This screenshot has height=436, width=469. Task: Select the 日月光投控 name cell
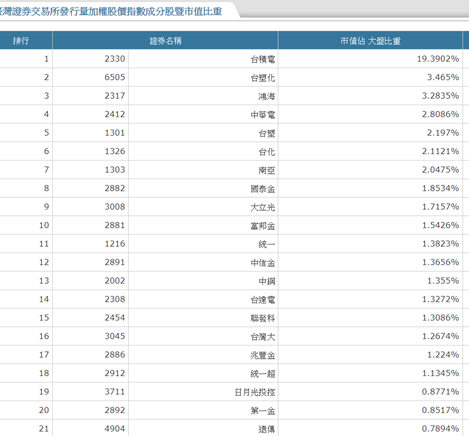pyautogui.click(x=203, y=392)
